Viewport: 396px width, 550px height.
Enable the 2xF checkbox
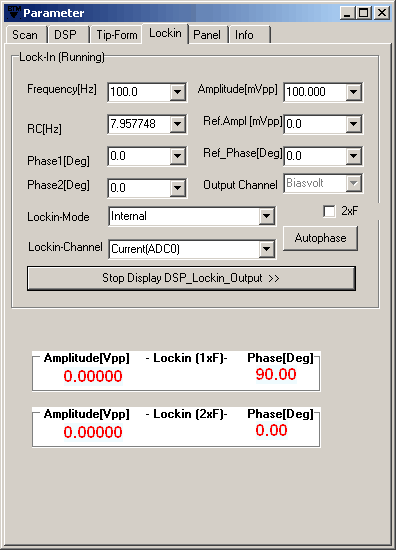pos(329,212)
